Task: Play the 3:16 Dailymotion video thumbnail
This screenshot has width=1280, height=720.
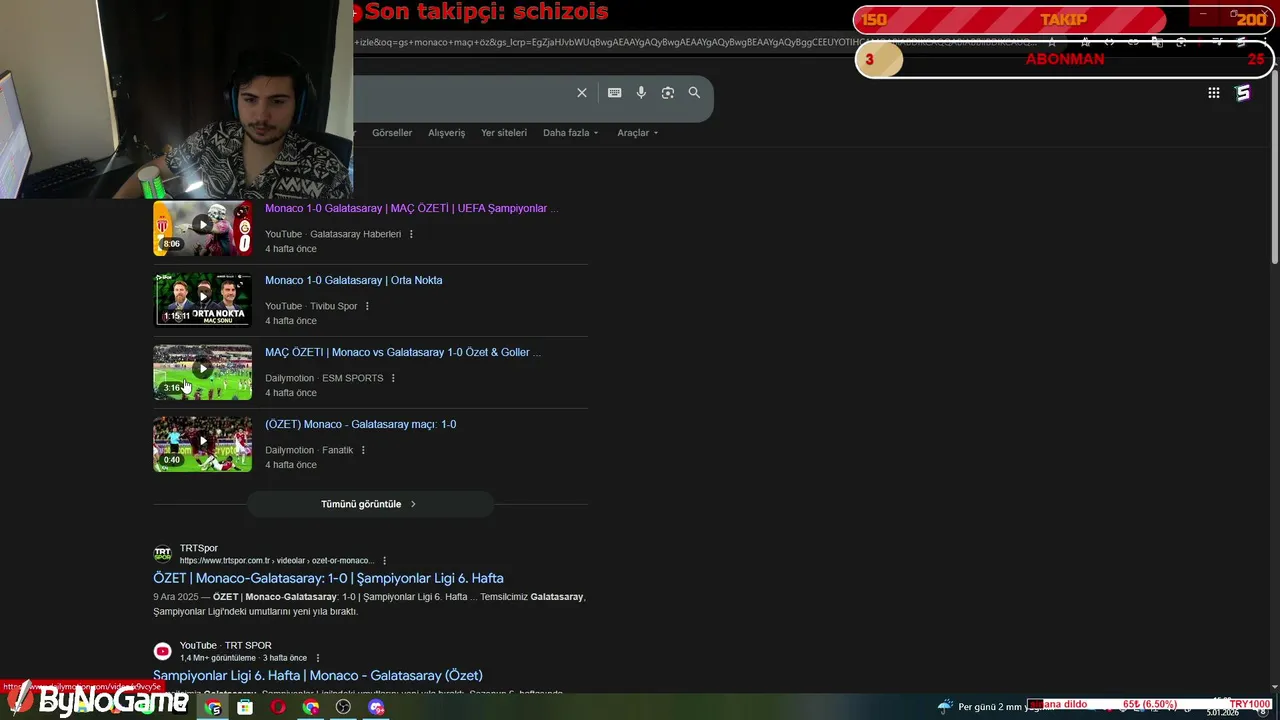Action: tap(203, 372)
